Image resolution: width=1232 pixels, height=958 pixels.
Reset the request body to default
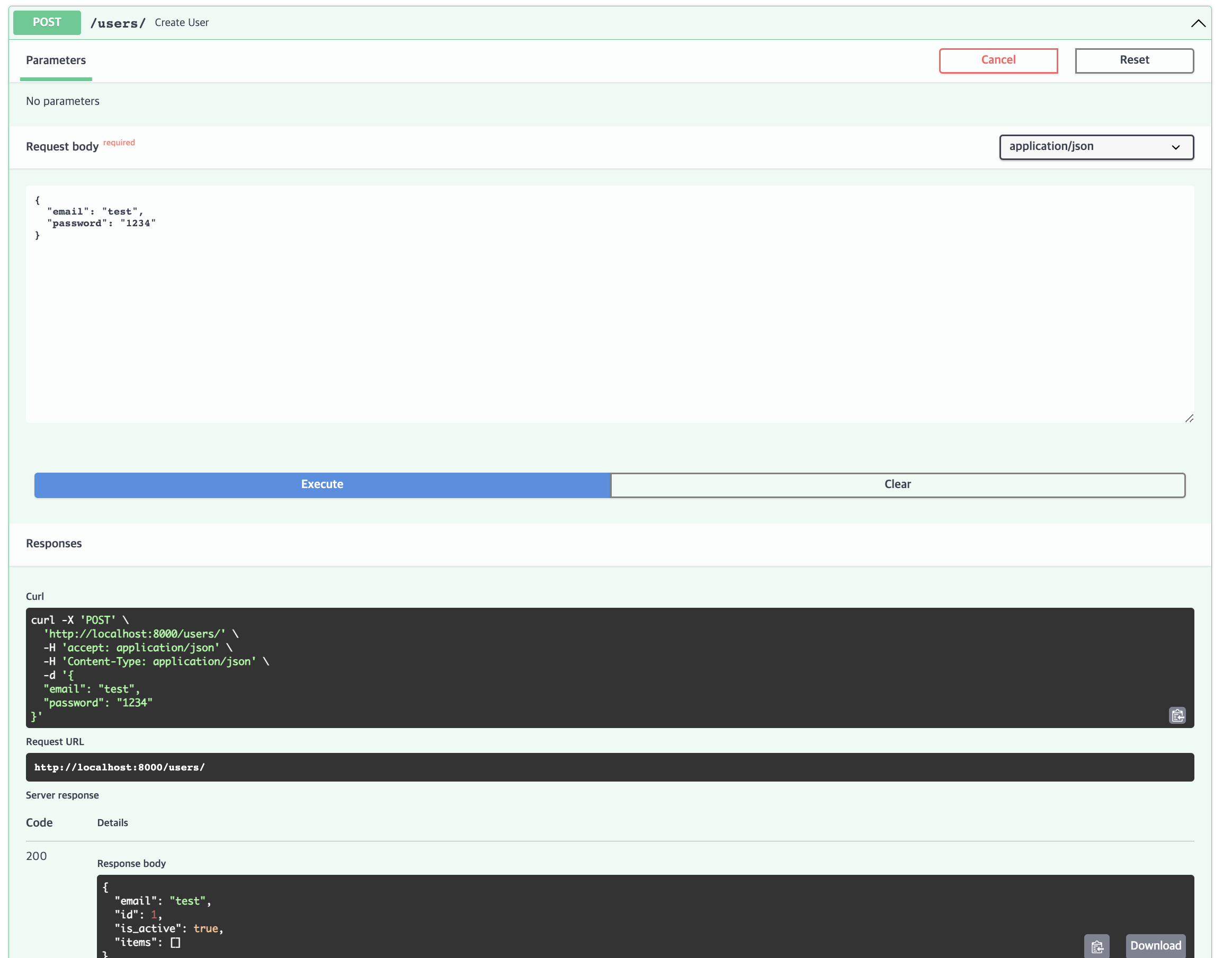(x=1133, y=60)
